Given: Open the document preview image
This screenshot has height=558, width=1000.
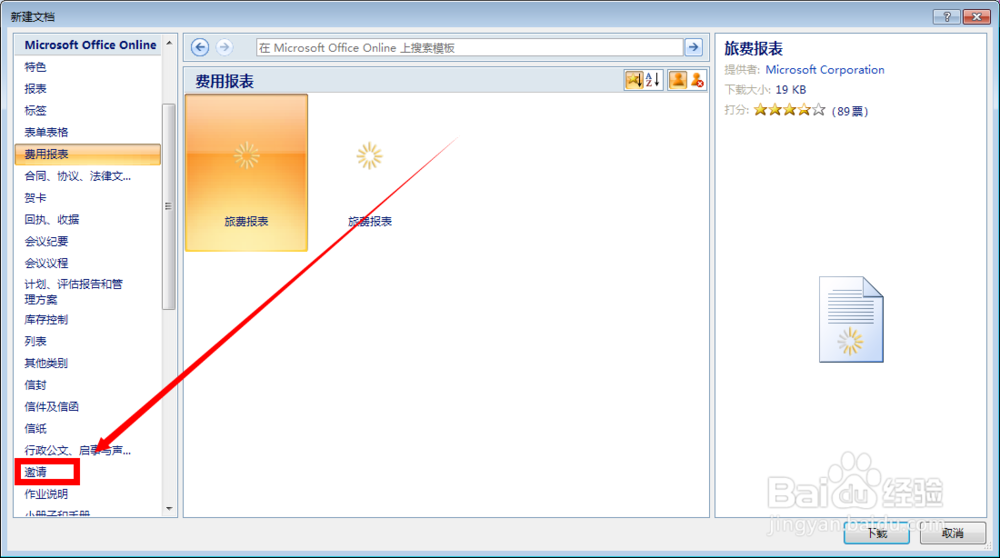Looking at the screenshot, I should (851, 319).
